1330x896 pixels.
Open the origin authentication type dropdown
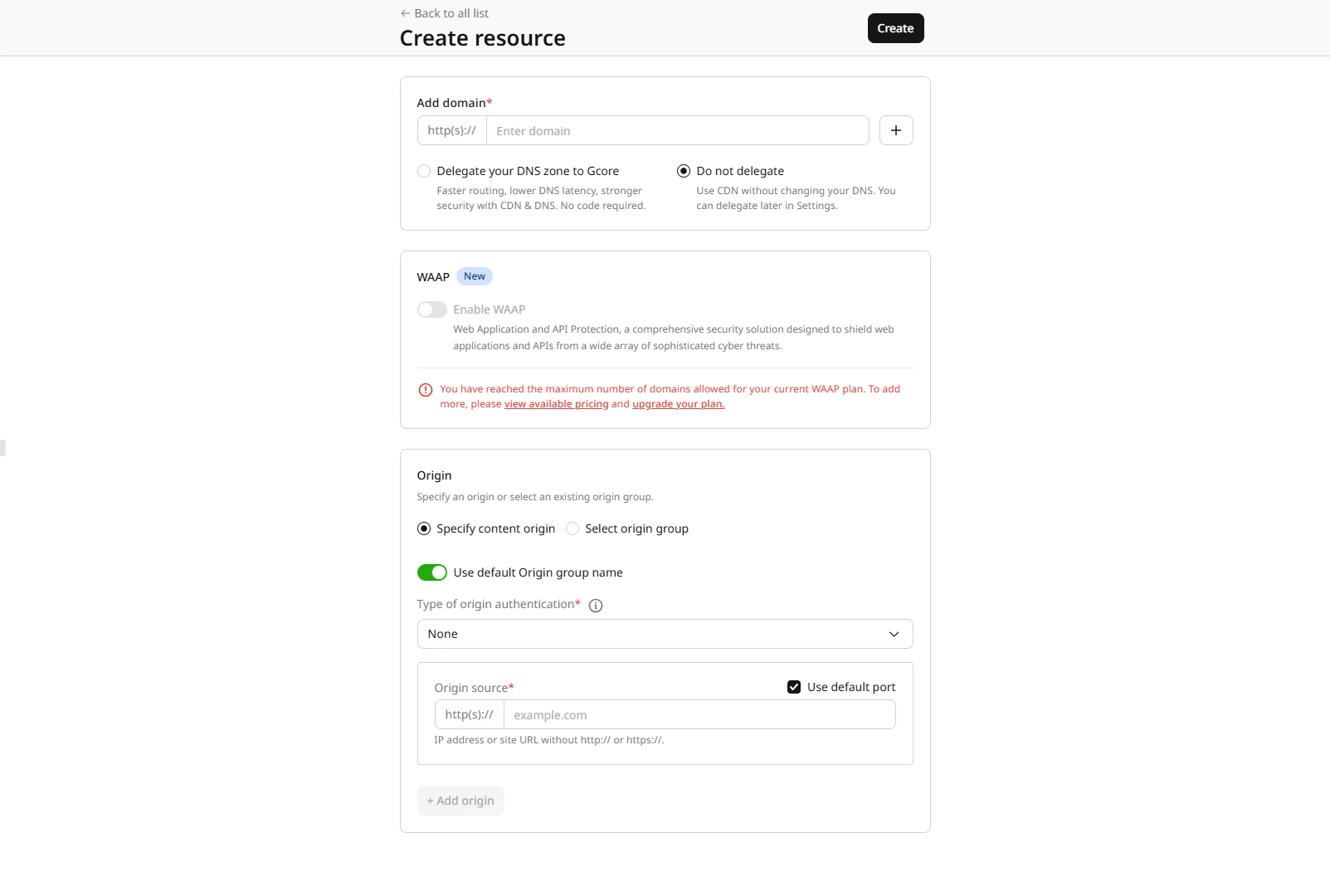pyautogui.click(x=664, y=634)
